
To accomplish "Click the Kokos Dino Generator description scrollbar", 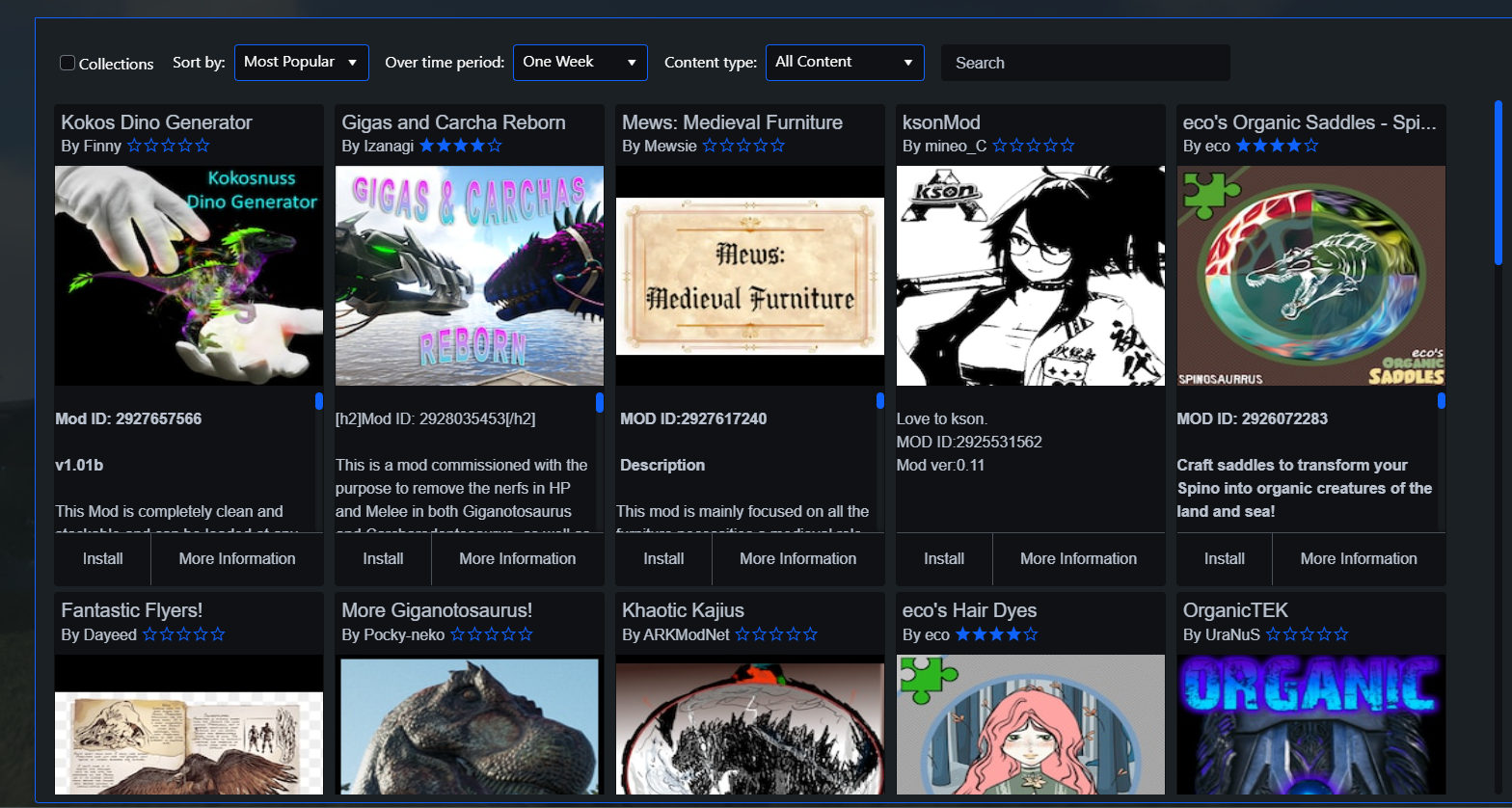I will point(319,401).
